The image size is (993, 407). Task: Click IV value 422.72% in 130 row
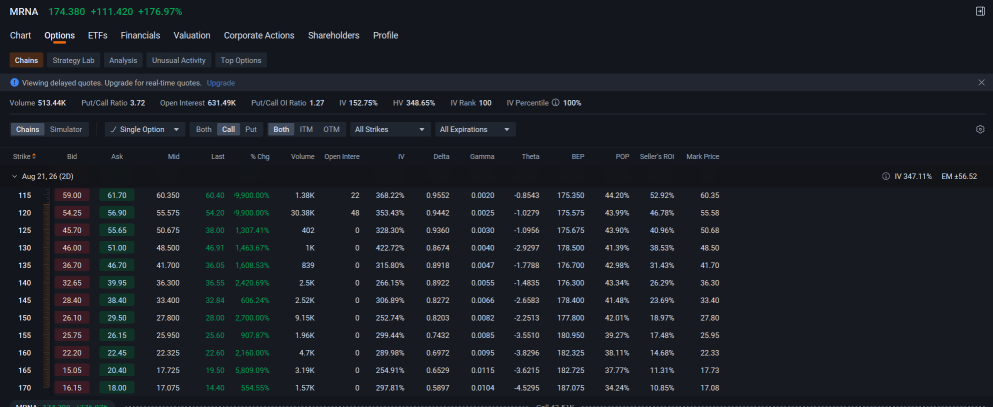(x=392, y=248)
